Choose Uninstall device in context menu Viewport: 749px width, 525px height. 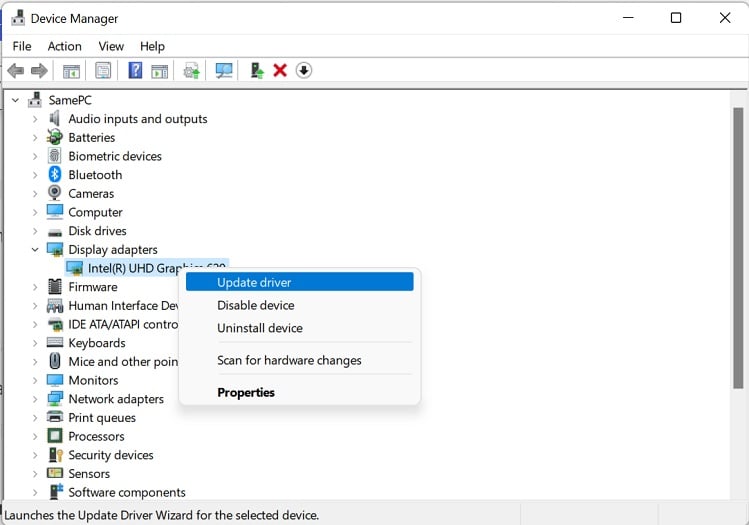coord(300,328)
